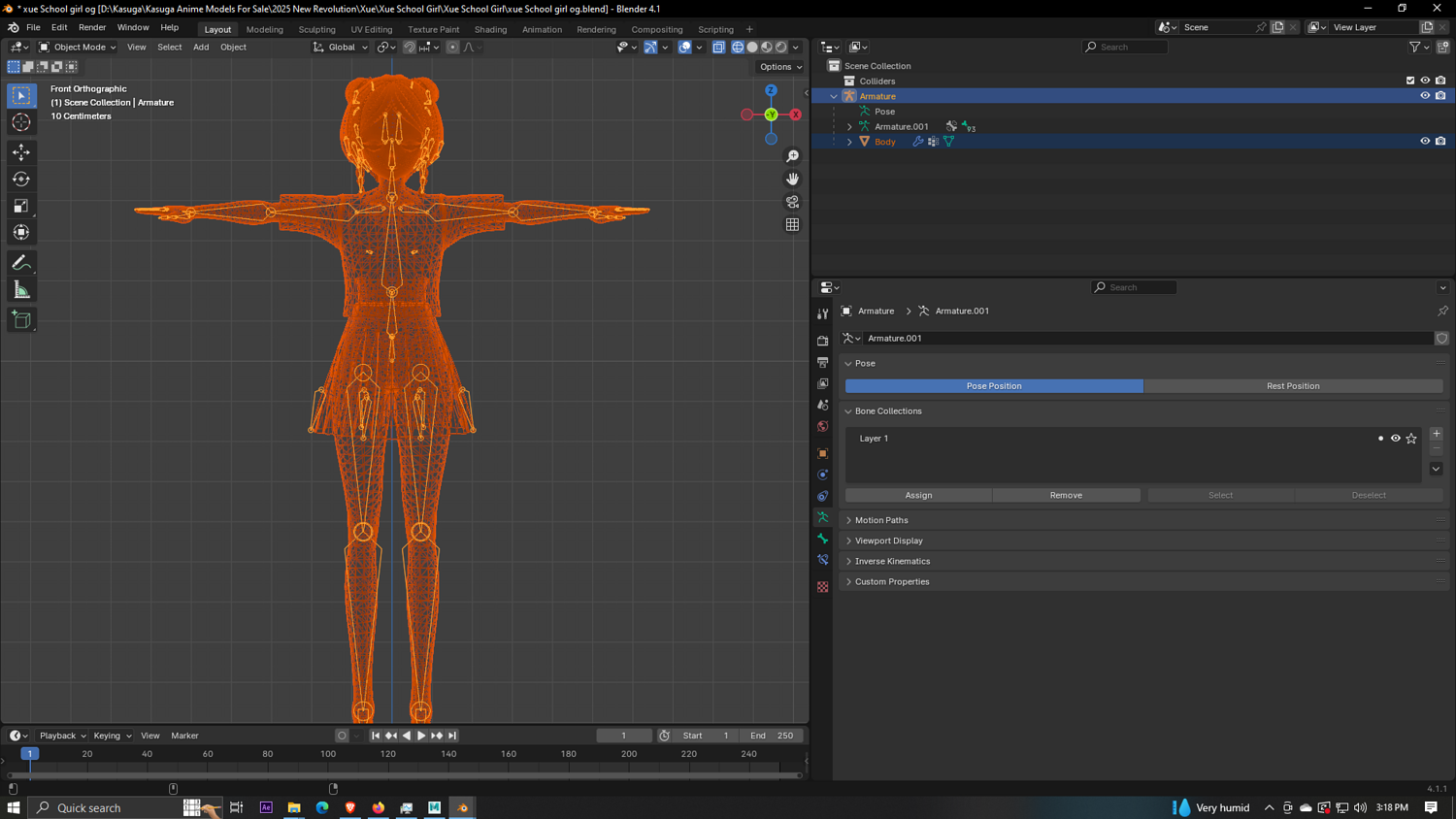Select the Cursor tool in the toolbar

coord(21,122)
